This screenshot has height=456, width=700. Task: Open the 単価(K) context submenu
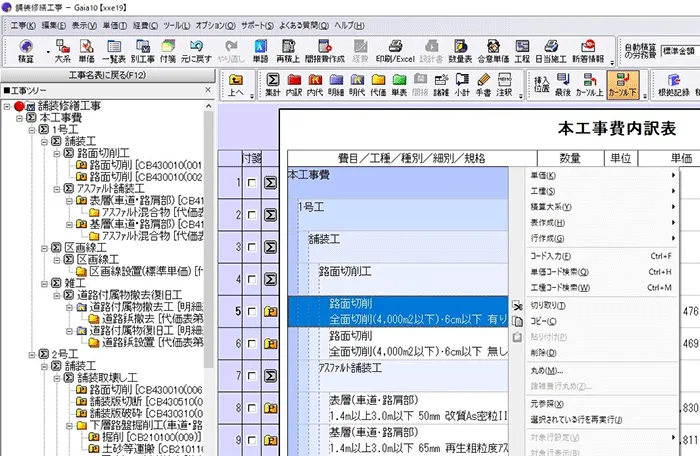(602, 176)
